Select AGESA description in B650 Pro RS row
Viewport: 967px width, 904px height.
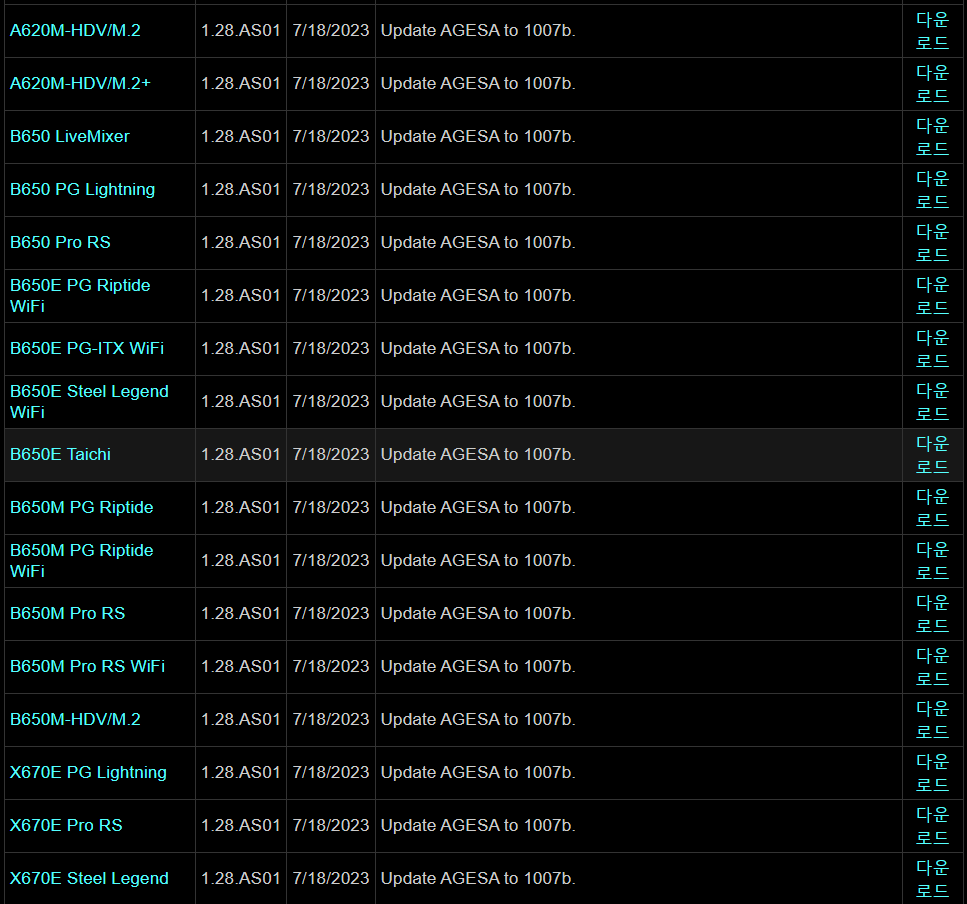pyautogui.click(x=478, y=242)
